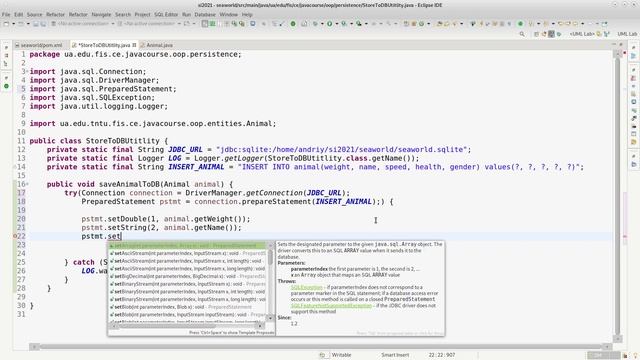This screenshot has width=640, height=360.
Task: Open the File menu
Action: click(6, 14)
